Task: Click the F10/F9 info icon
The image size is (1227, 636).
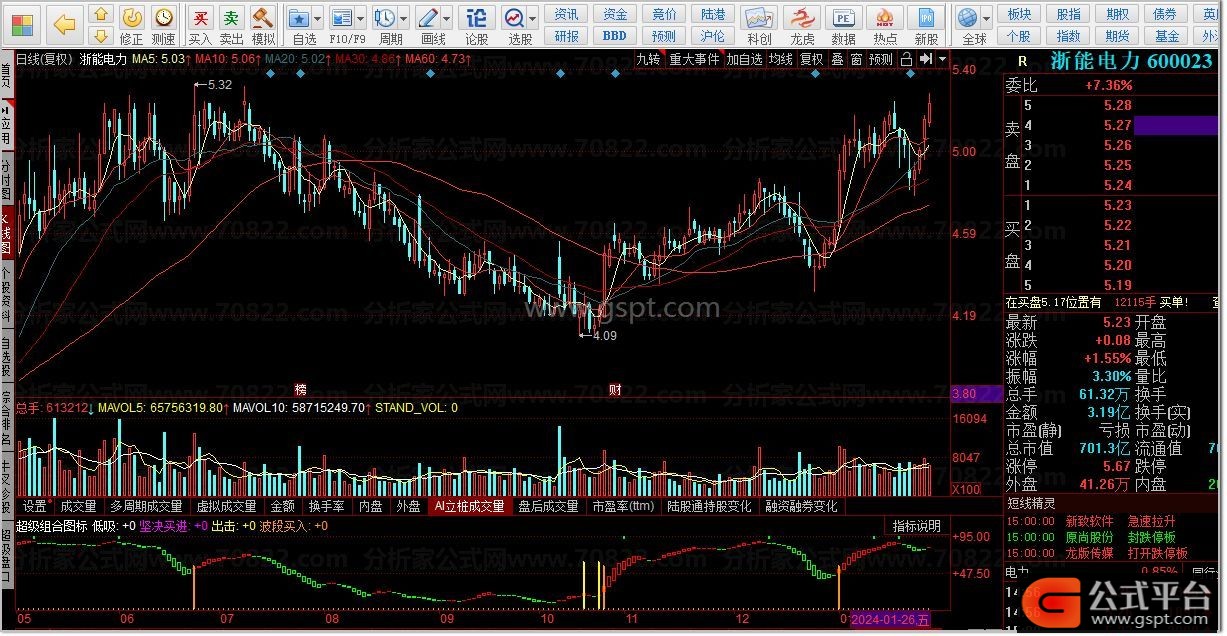Action: (x=341, y=16)
